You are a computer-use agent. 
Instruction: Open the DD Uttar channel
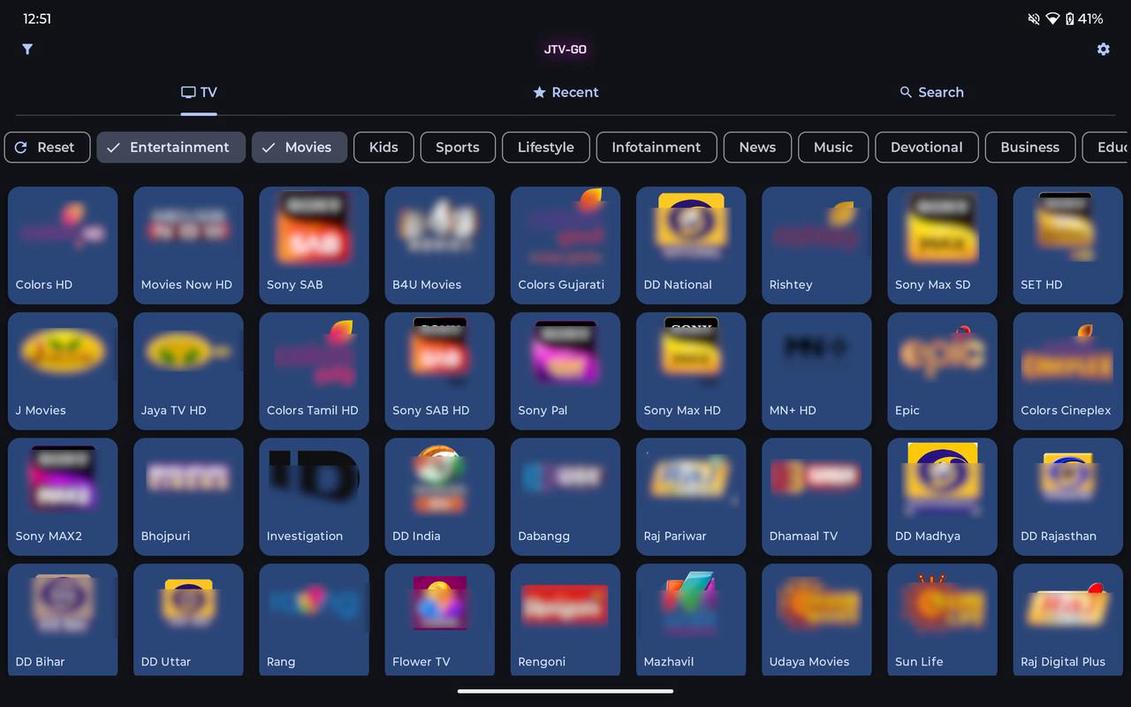(188, 620)
